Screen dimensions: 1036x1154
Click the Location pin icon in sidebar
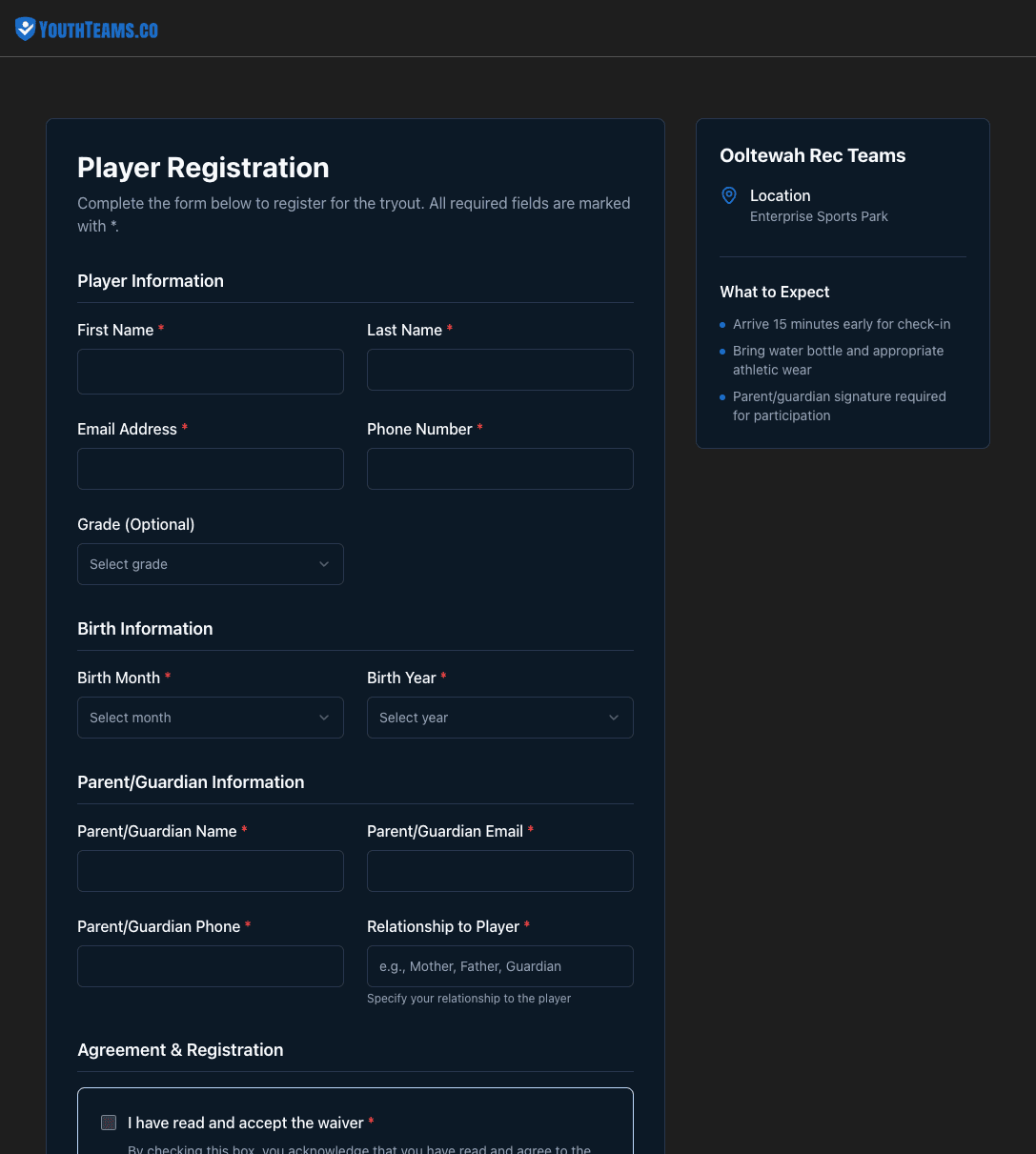pos(728,195)
